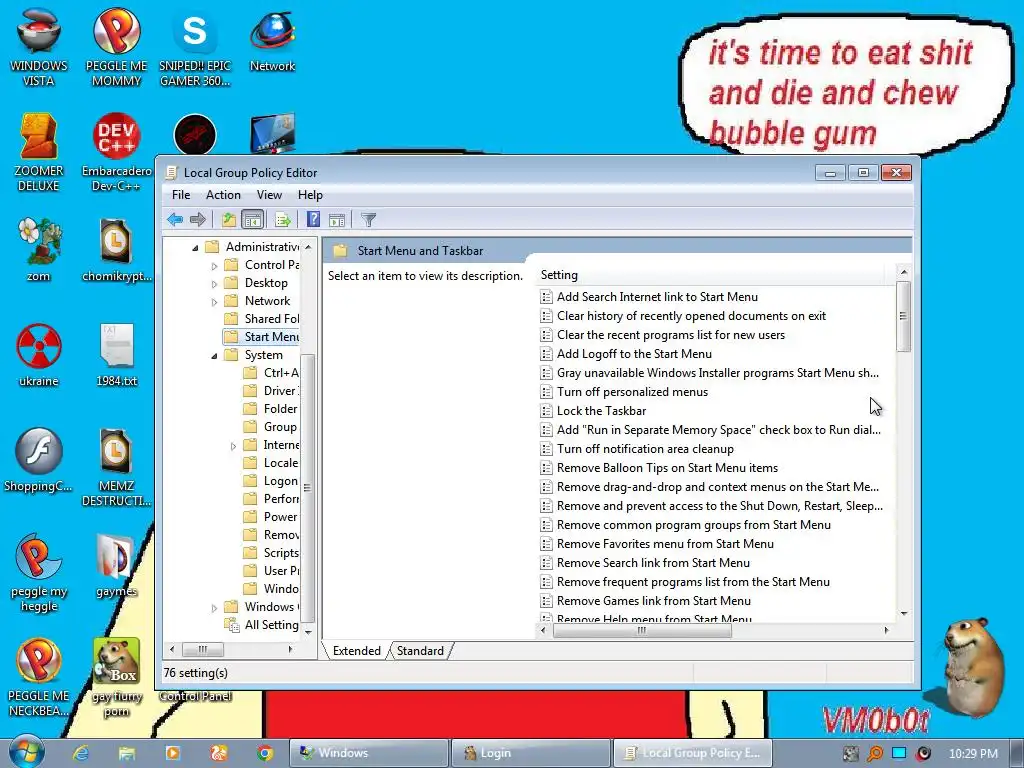The image size is (1024, 768).
Task: Click the Windows Explorer taskbar folder icon
Action: click(127, 753)
